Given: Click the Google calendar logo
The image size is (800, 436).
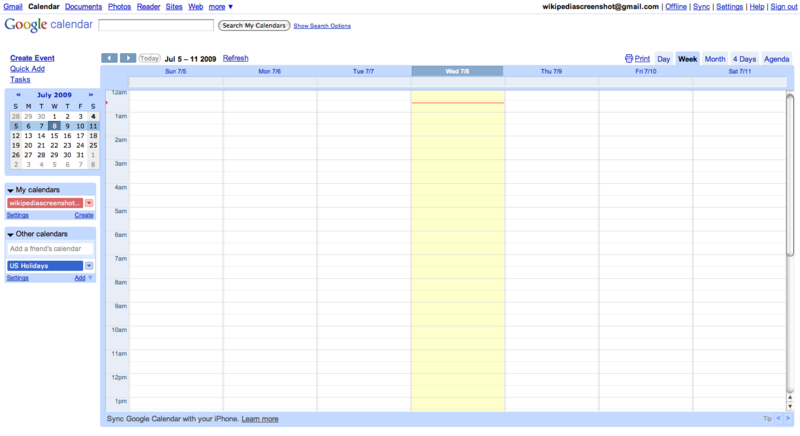Looking at the screenshot, I should 48,24.
